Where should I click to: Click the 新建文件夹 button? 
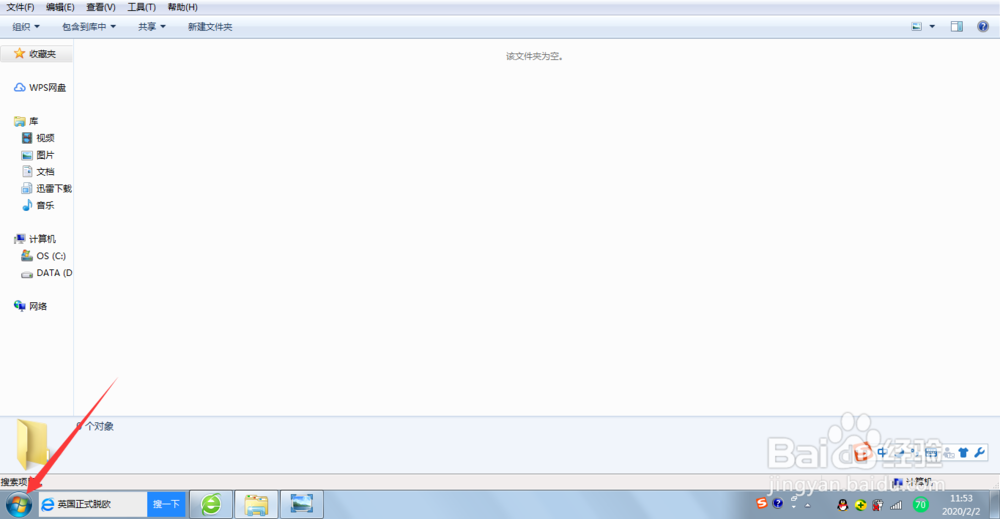pyautogui.click(x=210, y=27)
